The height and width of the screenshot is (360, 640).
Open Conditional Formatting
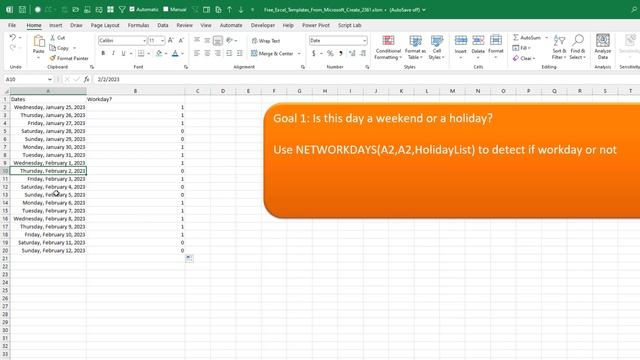tap(388, 48)
